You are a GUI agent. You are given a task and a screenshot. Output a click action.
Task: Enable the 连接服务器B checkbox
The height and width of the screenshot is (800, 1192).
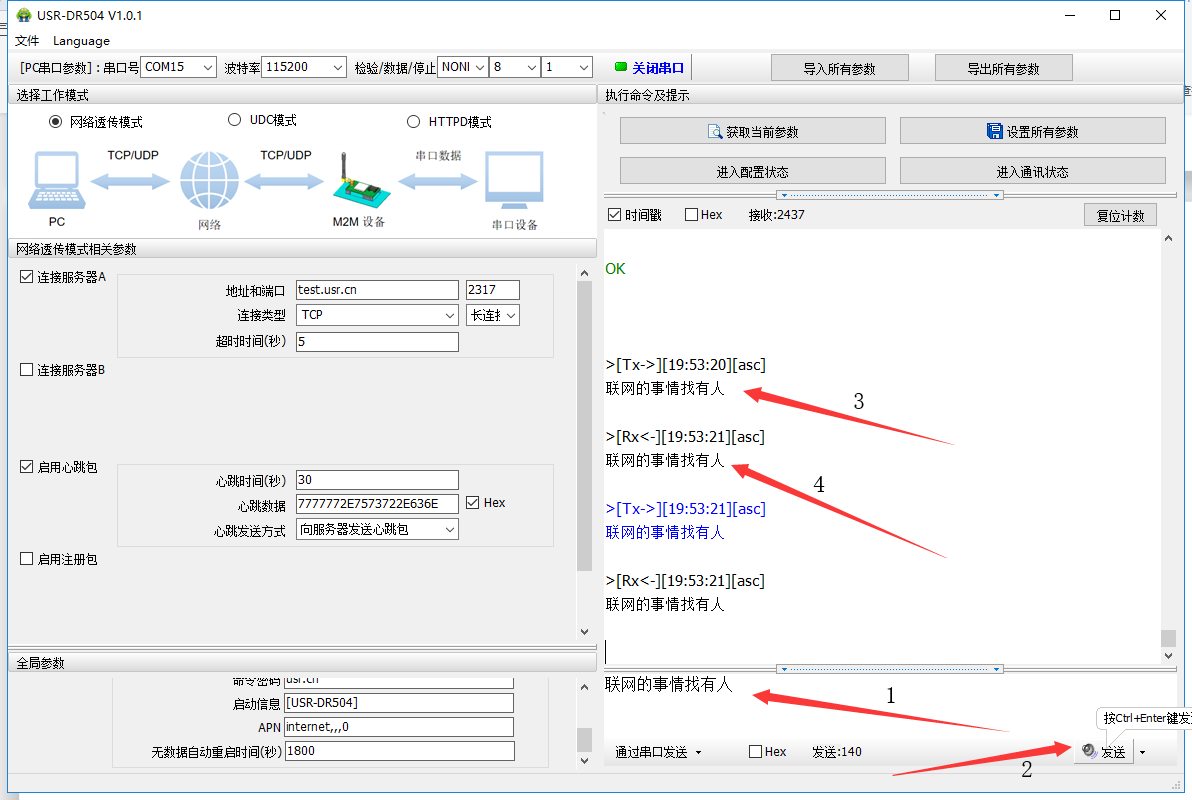point(27,370)
